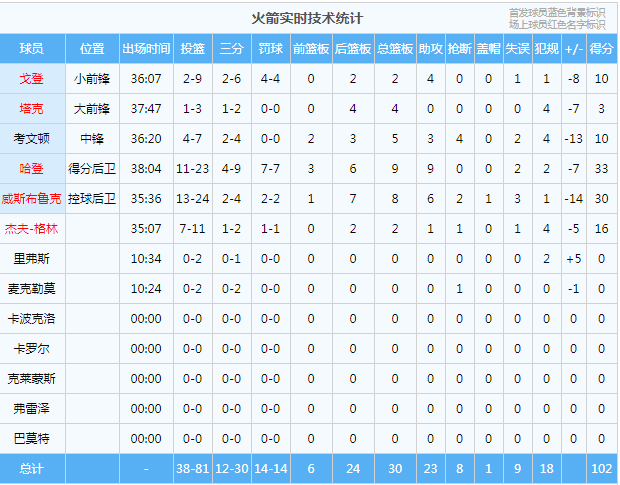Open player 哈登 name link
Viewport: 620px width, 485px height.
[32, 169]
